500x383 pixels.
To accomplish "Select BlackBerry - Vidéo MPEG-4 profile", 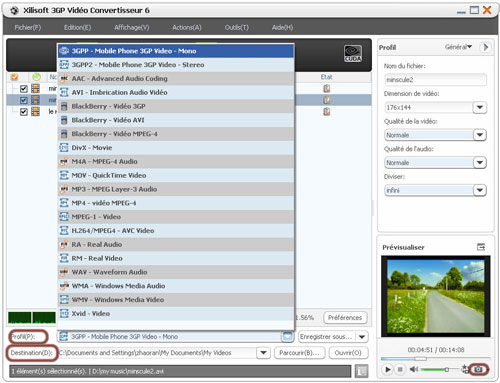I will [x=176, y=134].
